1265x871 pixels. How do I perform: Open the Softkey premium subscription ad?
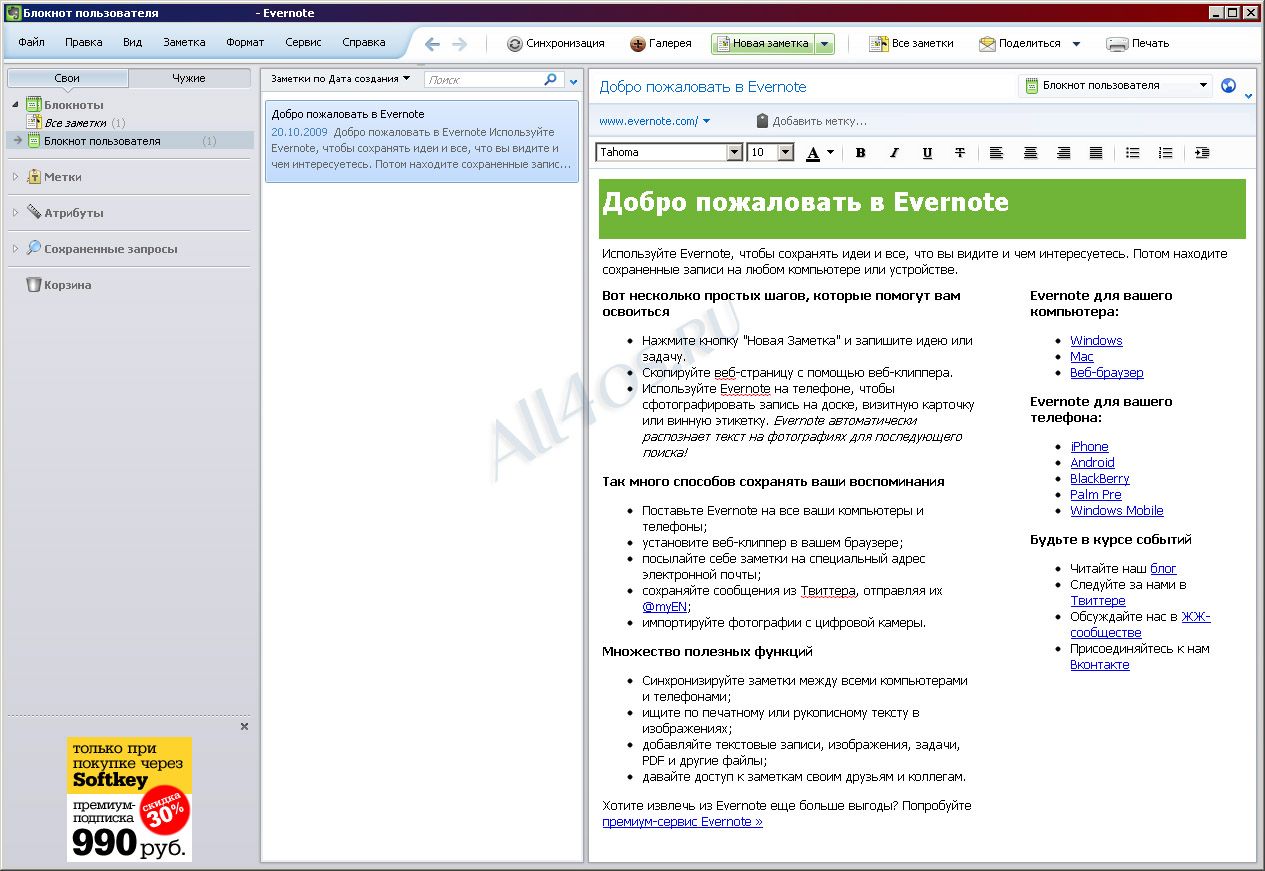click(129, 799)
